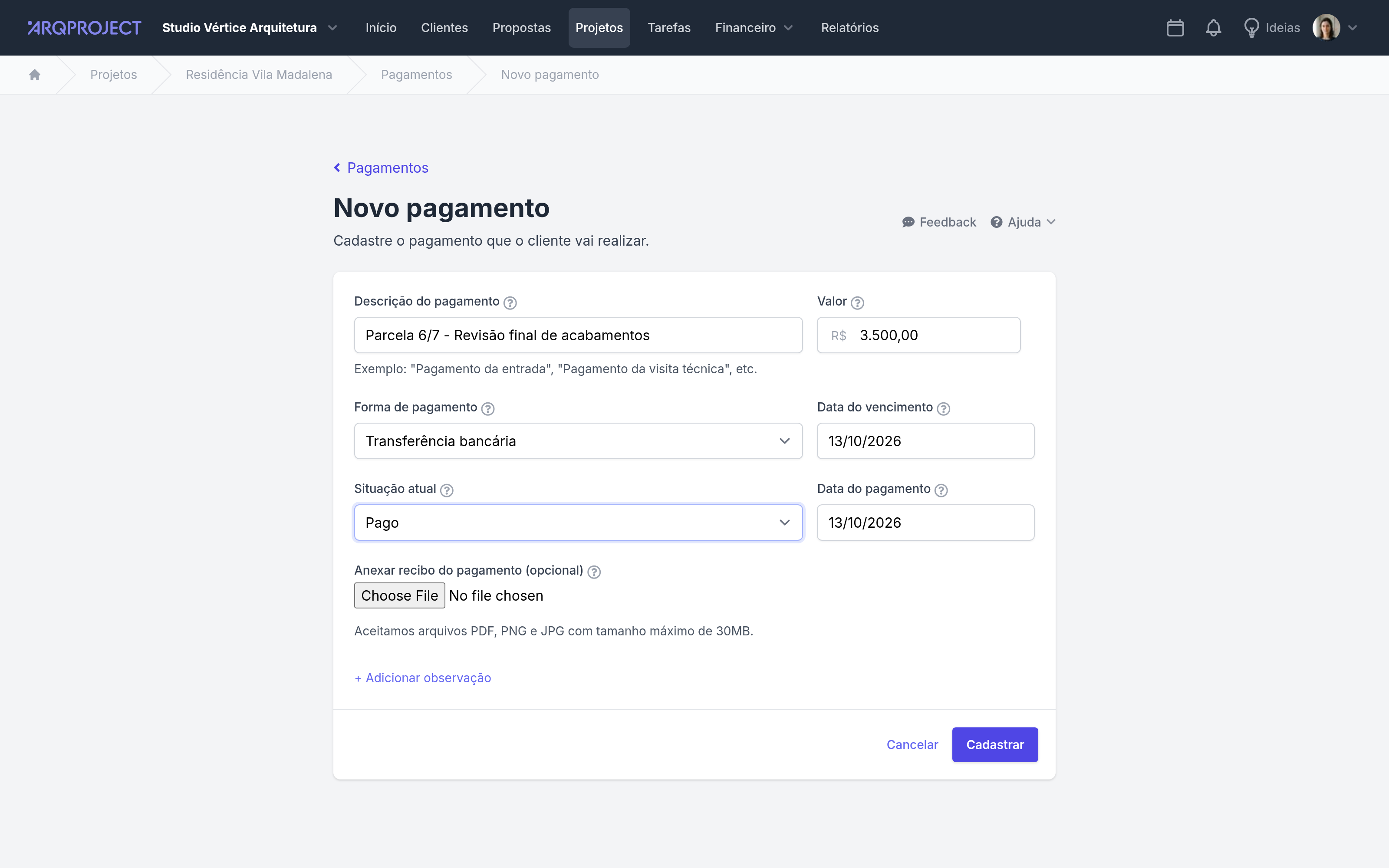Open Relatórios menu item
The image size is (1389, 868).
[x=849, y=27]
